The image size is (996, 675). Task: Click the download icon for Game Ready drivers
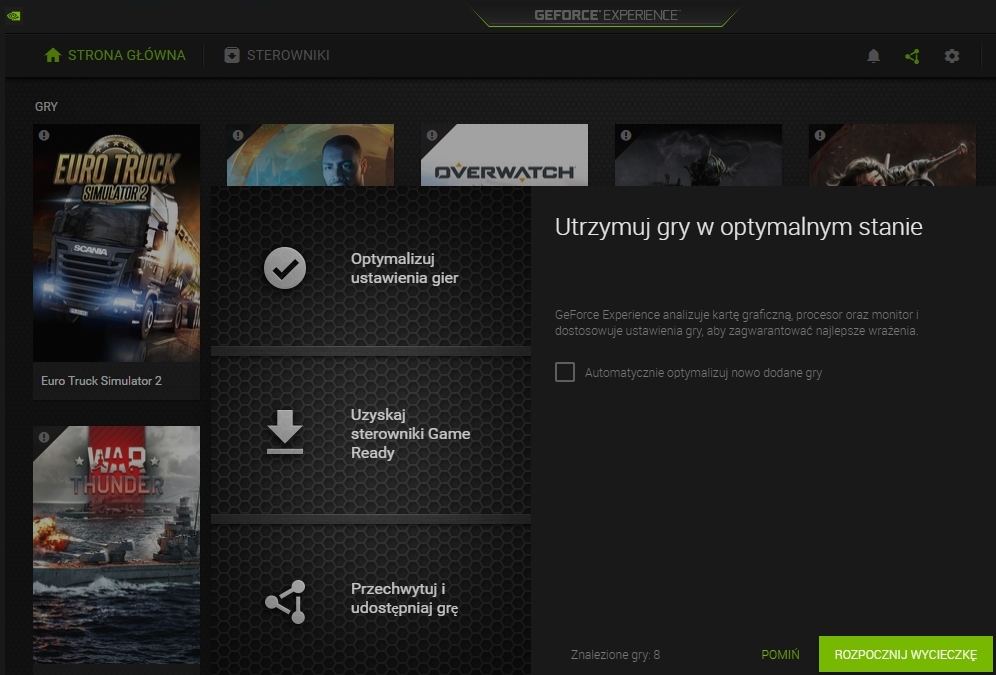285,433
